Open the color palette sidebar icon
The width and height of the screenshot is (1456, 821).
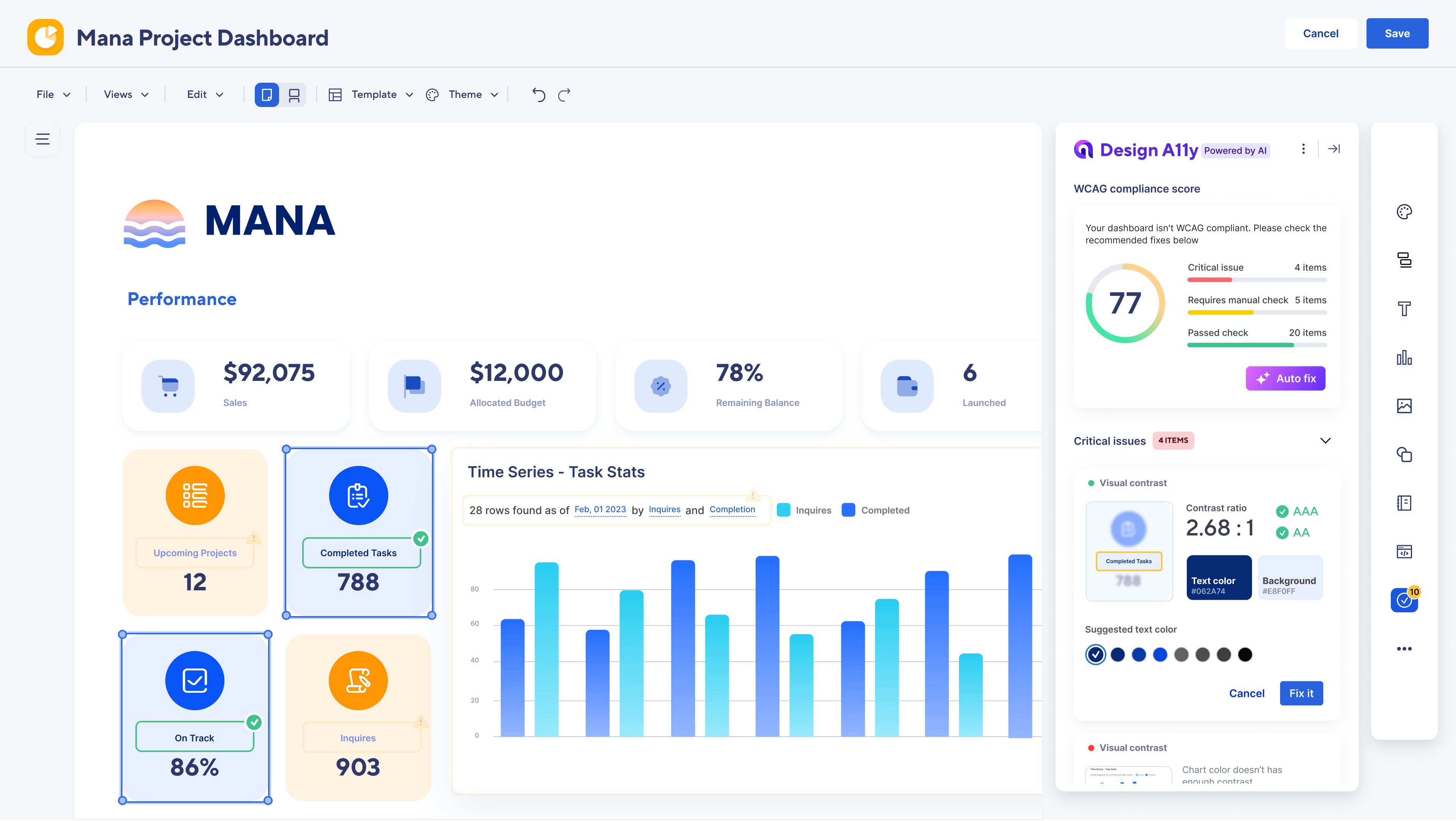[1404, 212]
